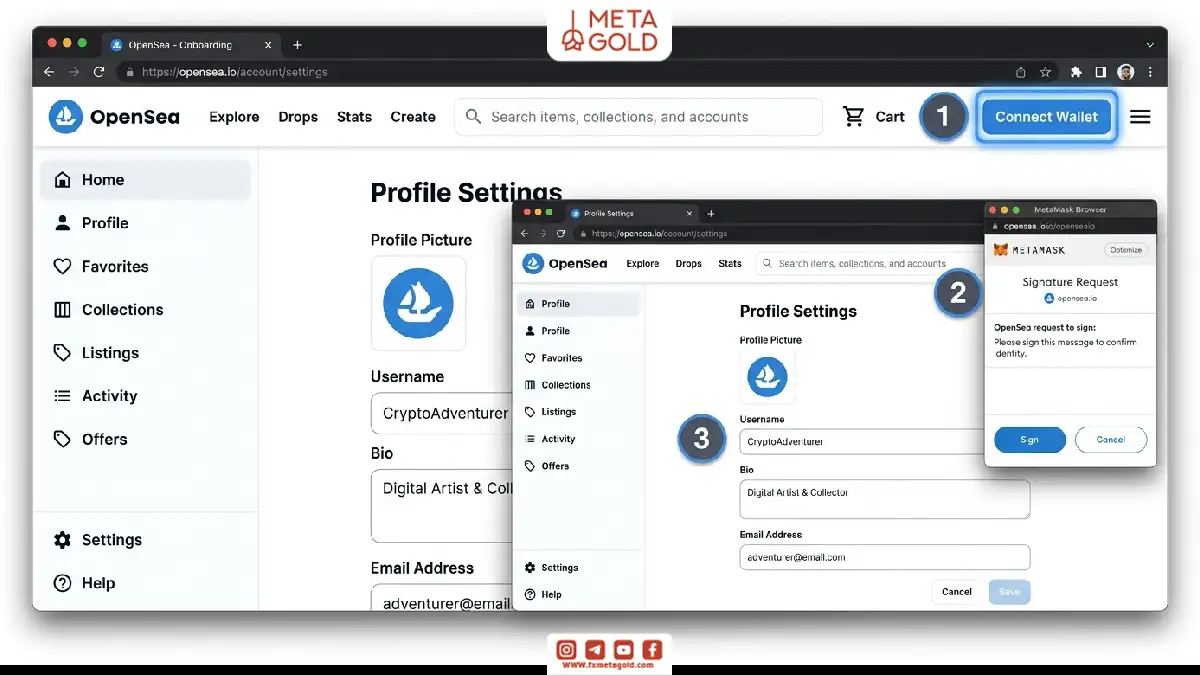Select Listings in the large window sidebar
The width and height of the screenshot is (1200, 675).
click(x=146, y=353)
